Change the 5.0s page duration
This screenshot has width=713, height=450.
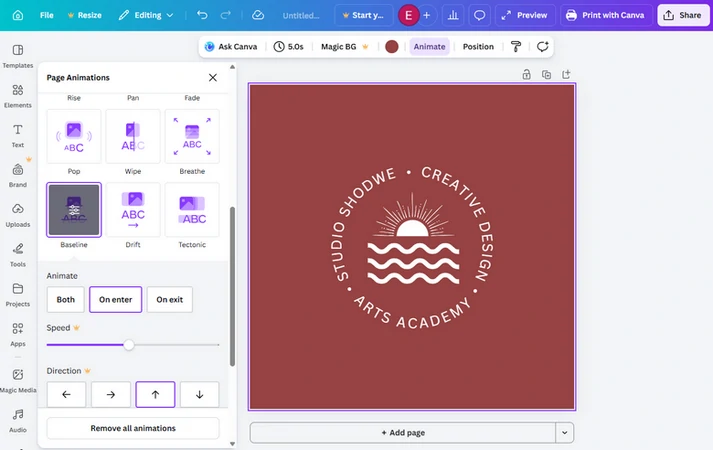(x=289, y=46)
